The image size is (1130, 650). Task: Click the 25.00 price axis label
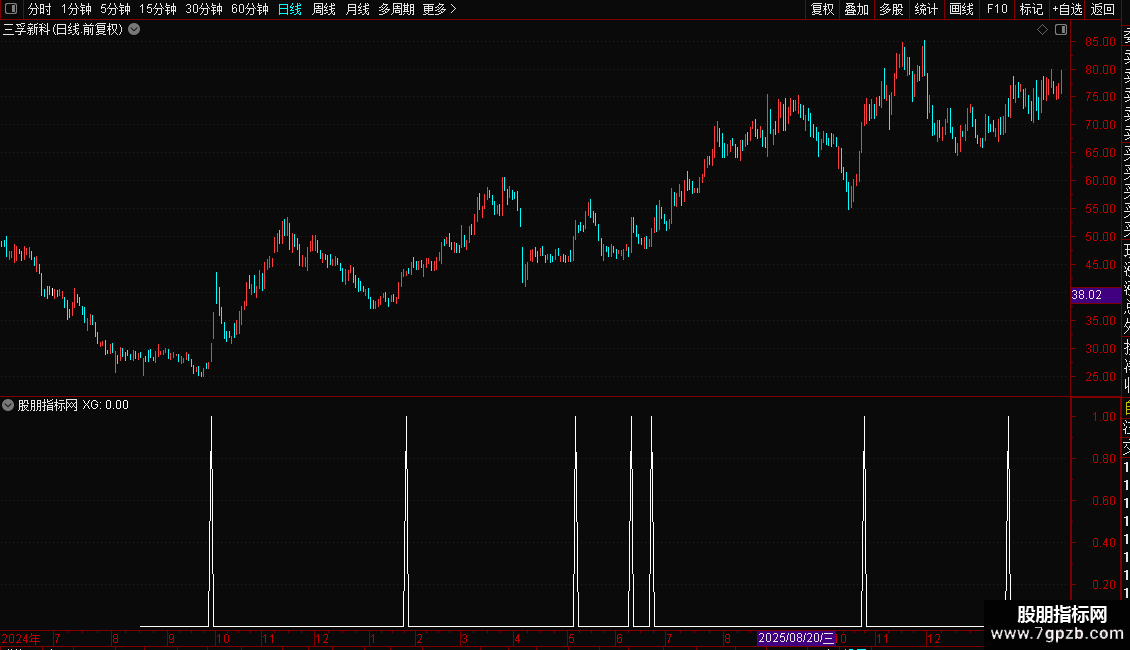1100,377
